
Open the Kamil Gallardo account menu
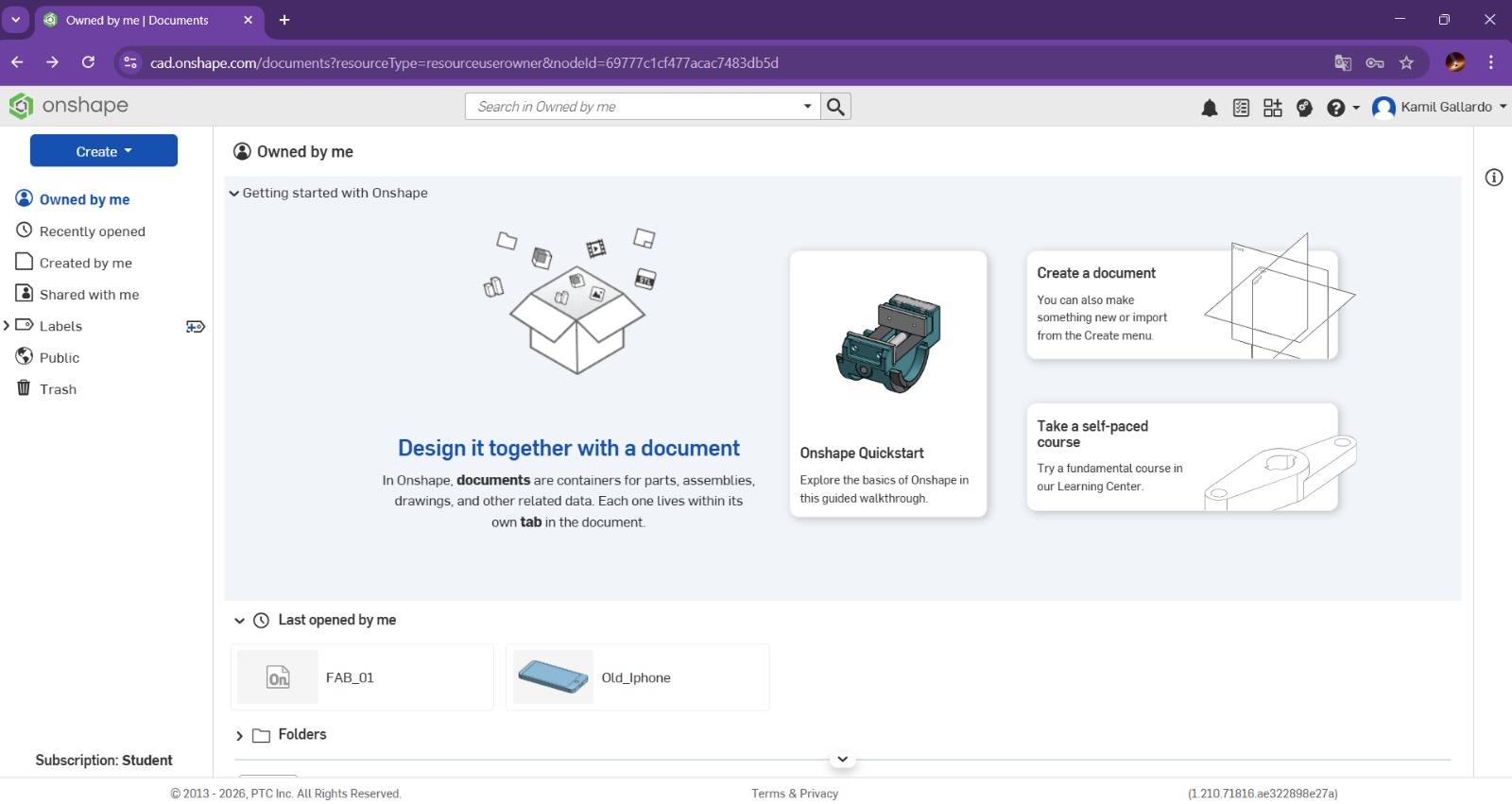click(1439, 107)
